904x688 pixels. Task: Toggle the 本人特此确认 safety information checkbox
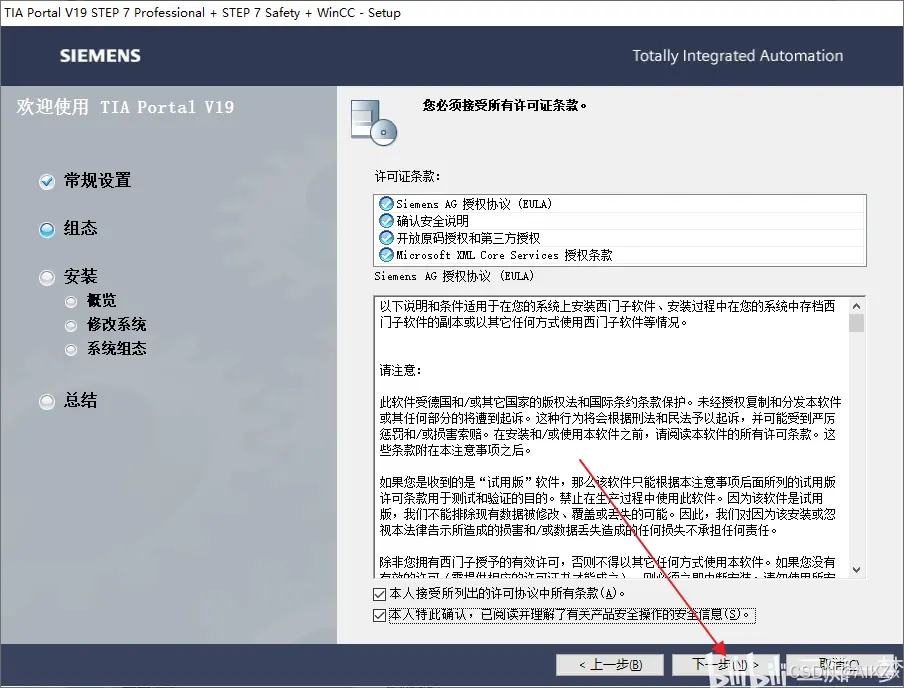[x=379, y=615]
